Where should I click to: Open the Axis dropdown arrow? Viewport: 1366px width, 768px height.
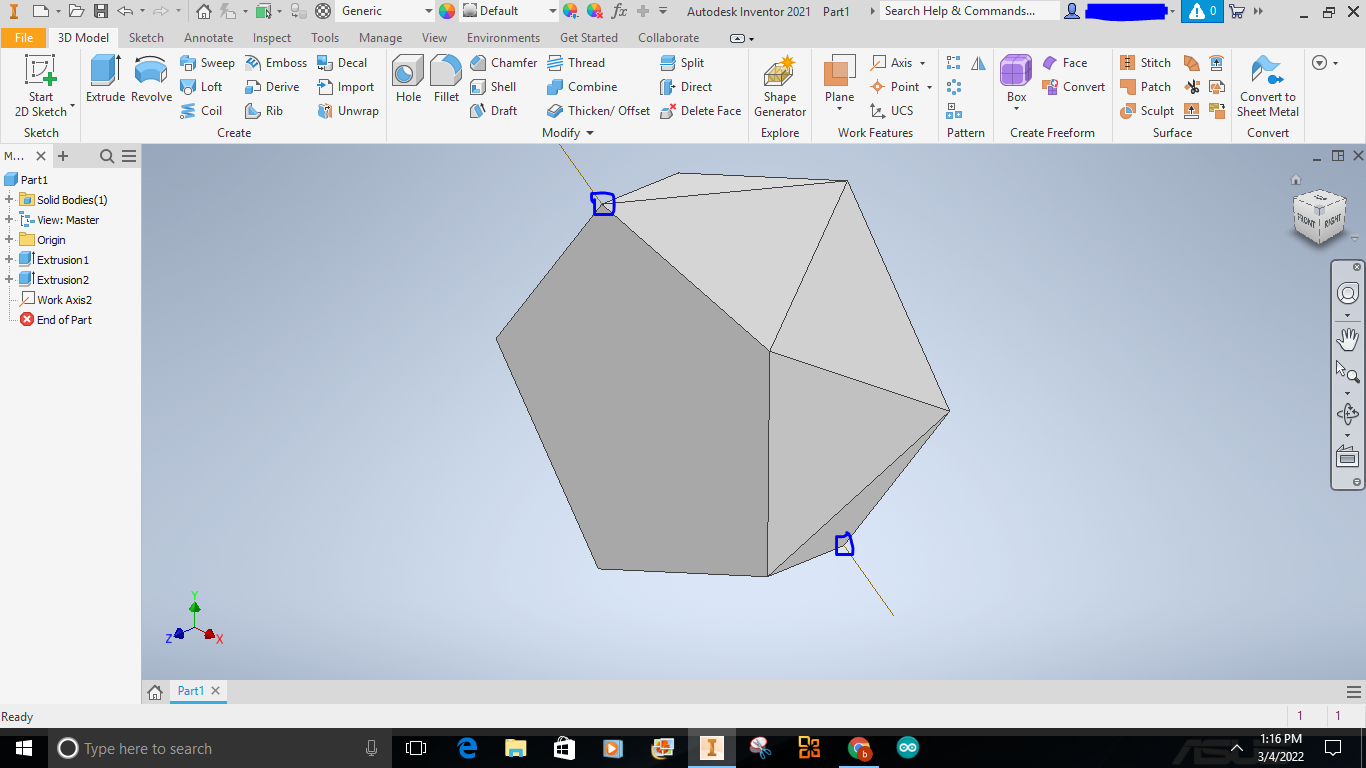[x=922, y=62]
